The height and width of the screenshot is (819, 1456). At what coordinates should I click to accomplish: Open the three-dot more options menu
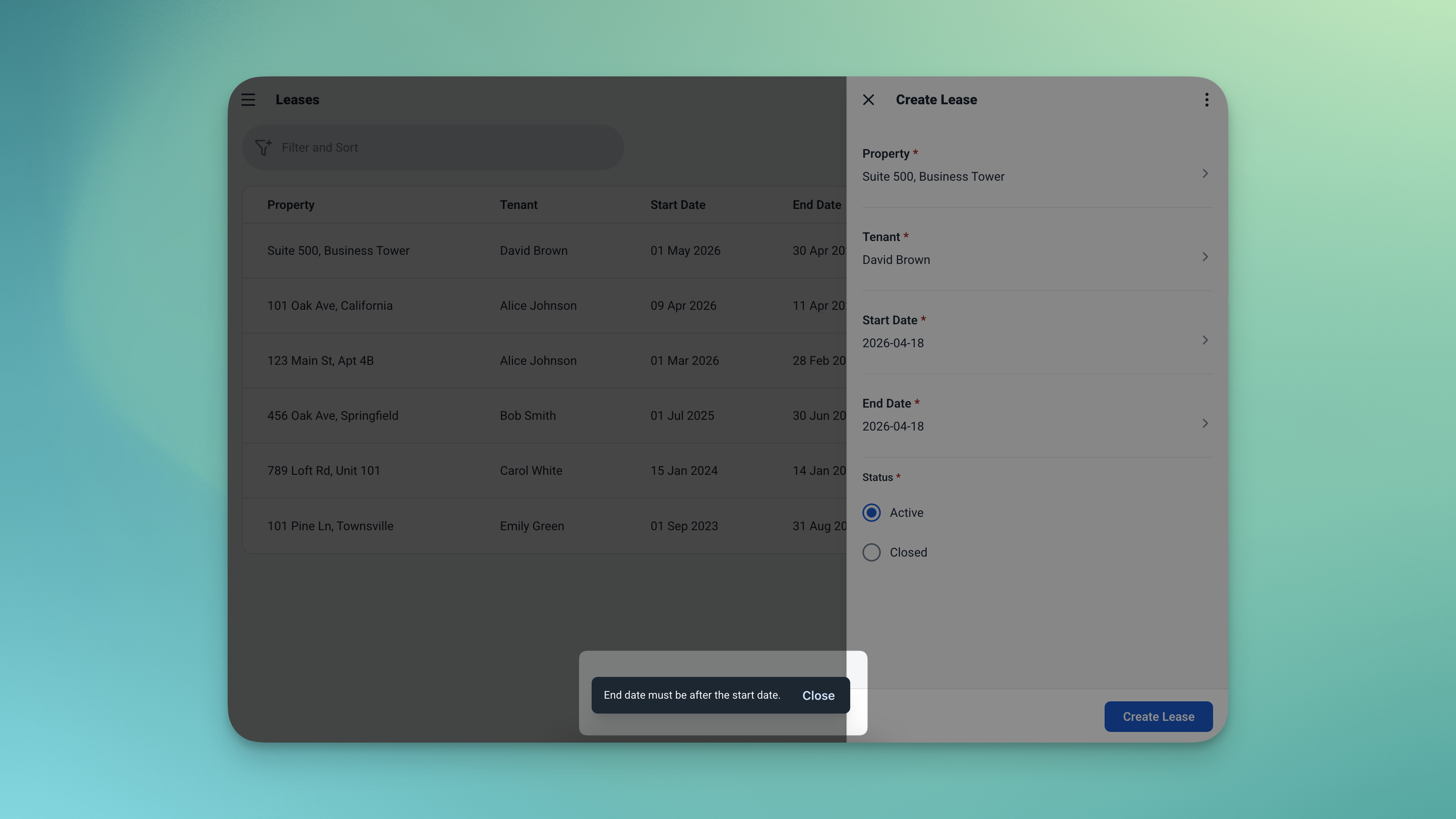tap(1206, 99)
